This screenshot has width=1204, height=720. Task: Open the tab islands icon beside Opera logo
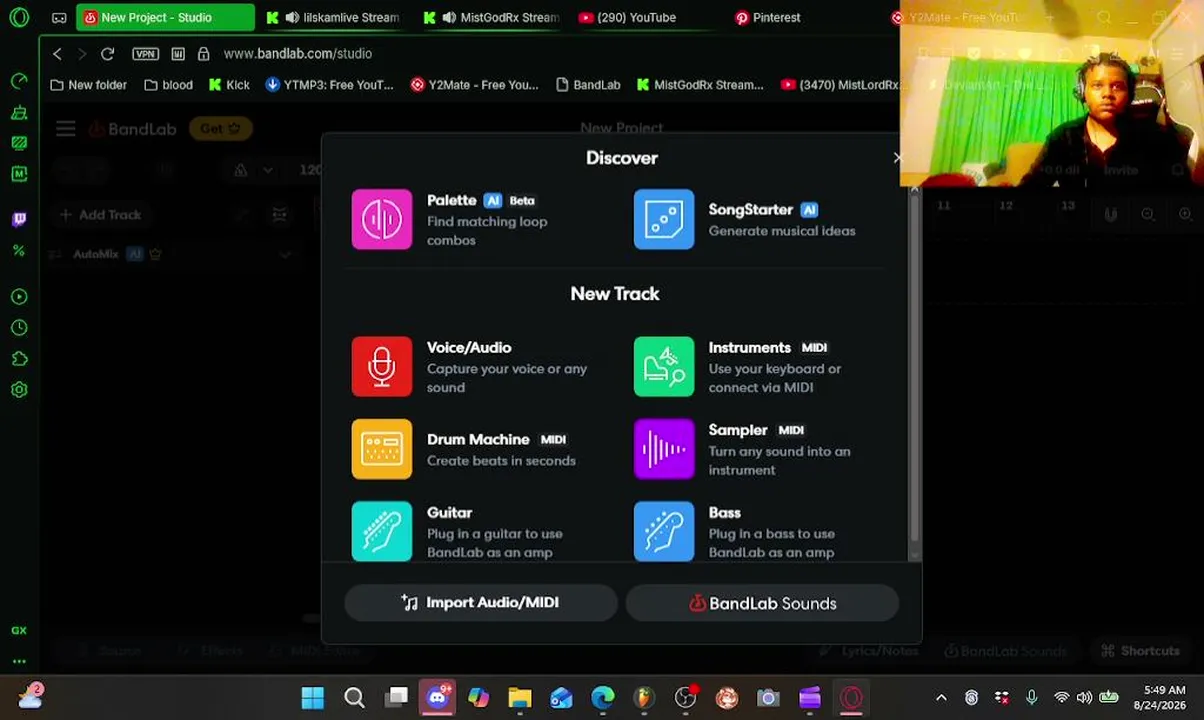[59, 17]
